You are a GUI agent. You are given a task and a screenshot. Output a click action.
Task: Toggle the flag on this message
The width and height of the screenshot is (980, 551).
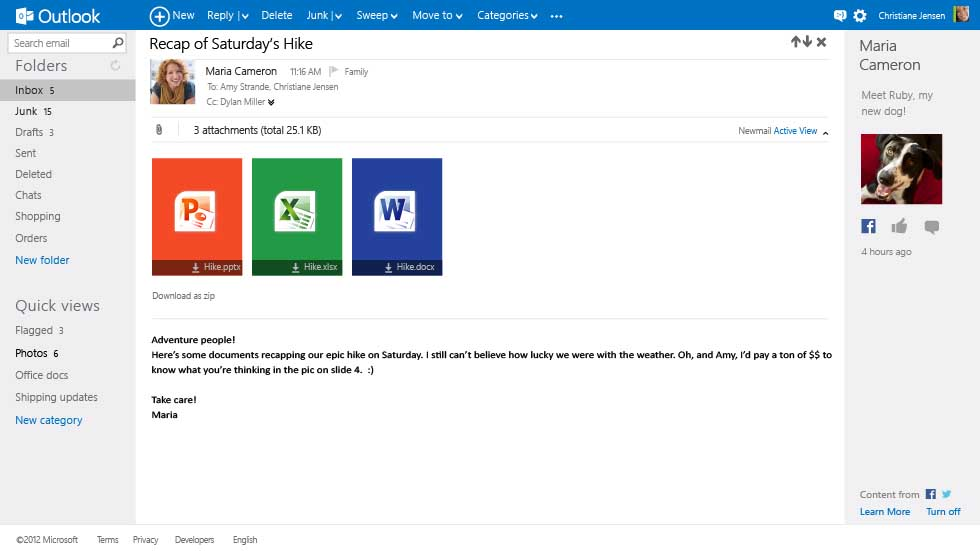coord(334,72)
